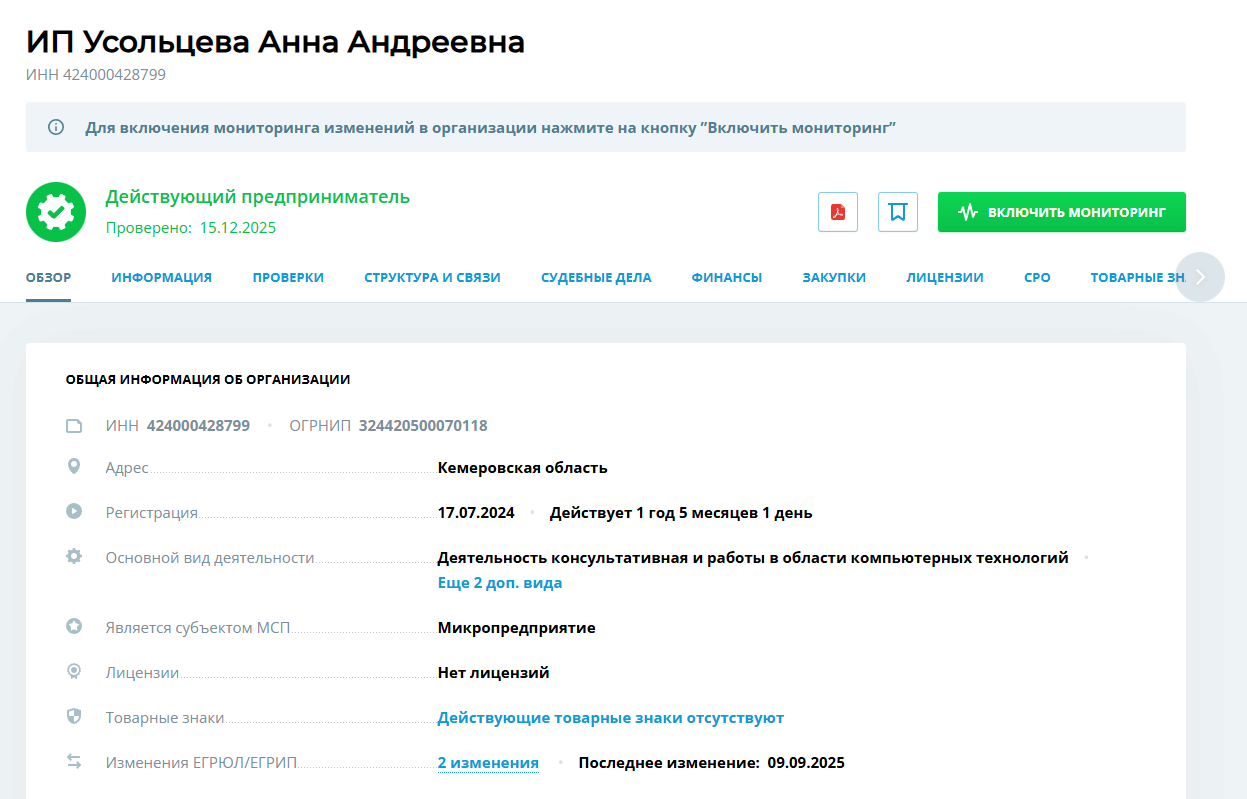
Task: Open the PDF export icon
Action: click(837, 211)
